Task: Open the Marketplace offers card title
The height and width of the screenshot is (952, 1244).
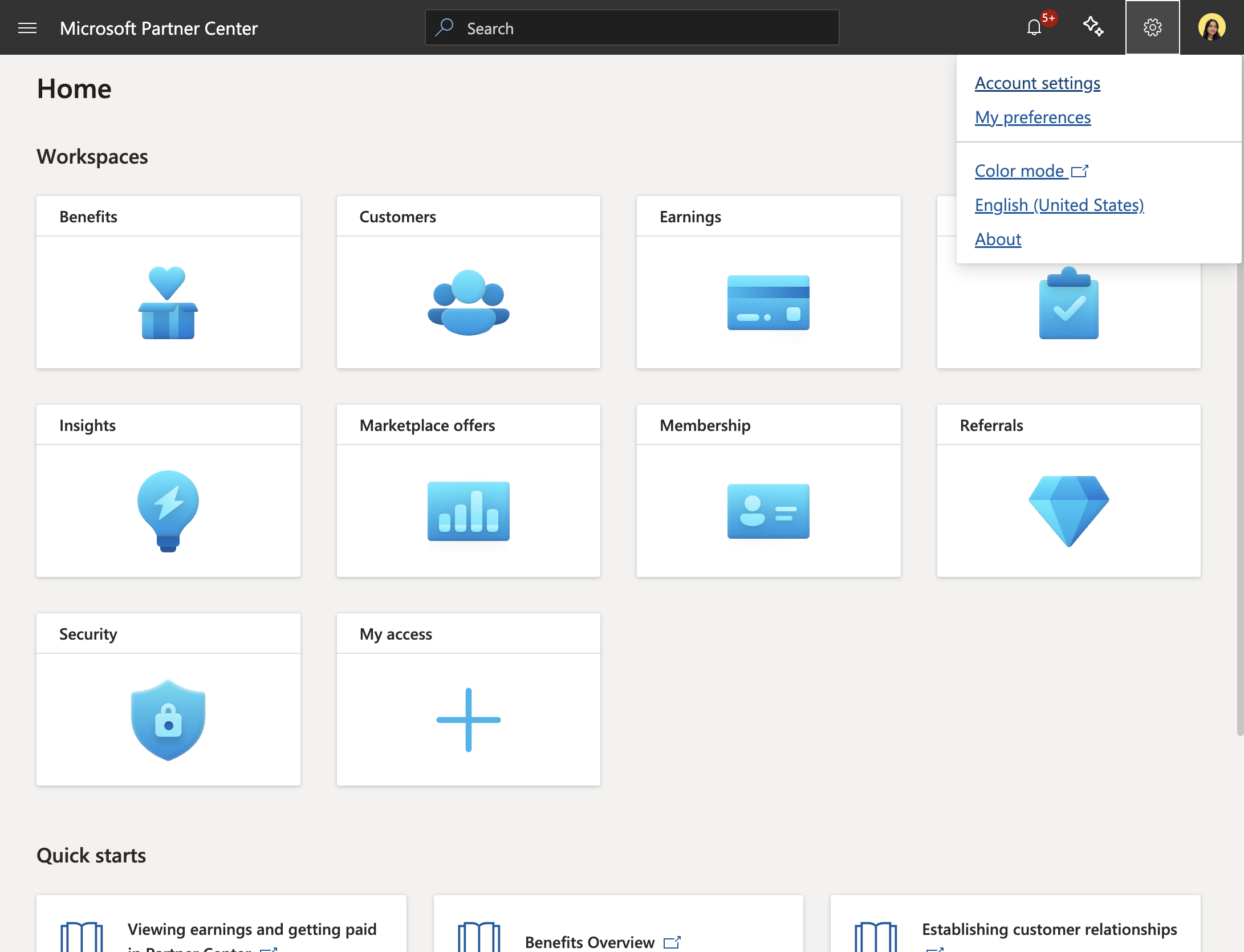Action: [x=427, y=425]
